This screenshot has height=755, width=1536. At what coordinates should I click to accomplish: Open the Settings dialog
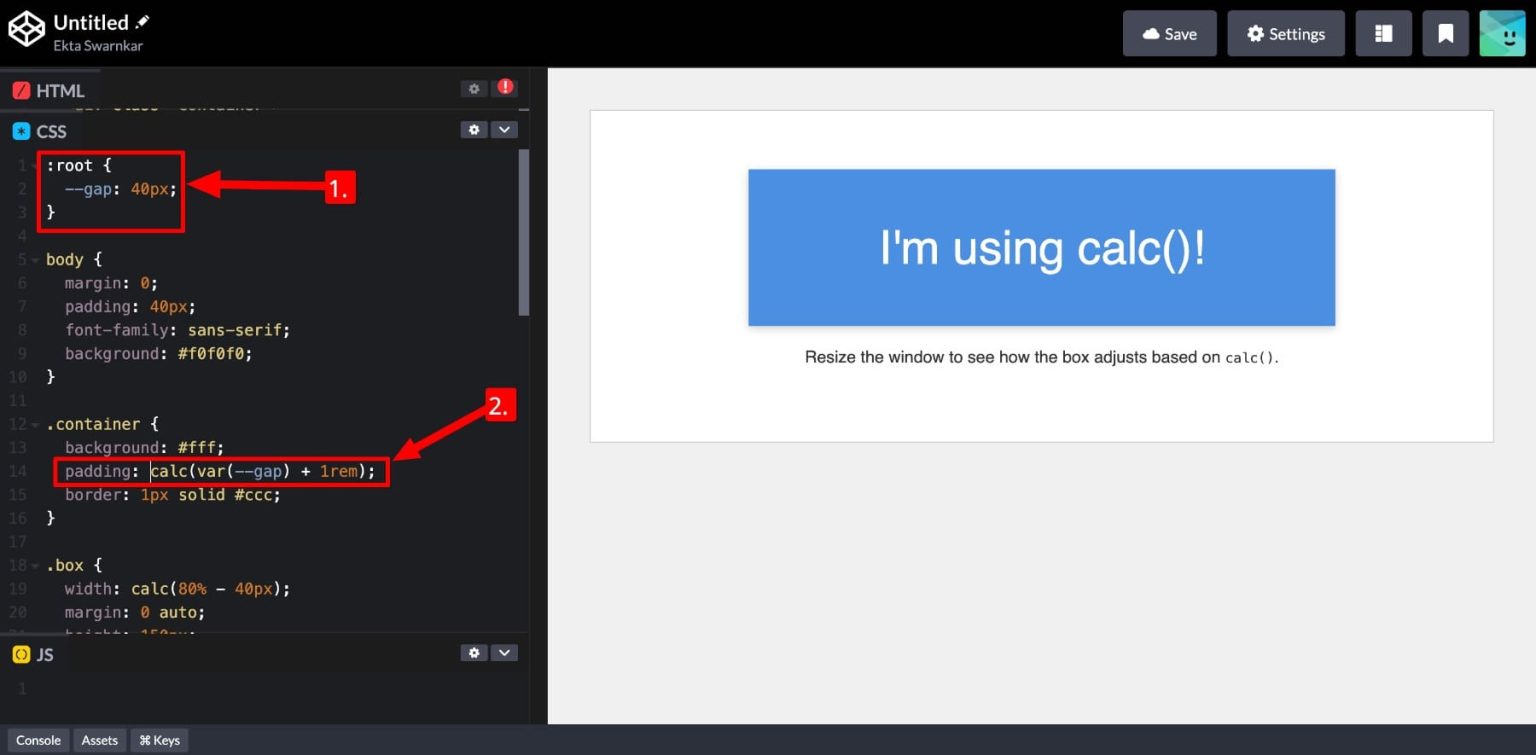pyautogui.click(x=1286, y=33)
